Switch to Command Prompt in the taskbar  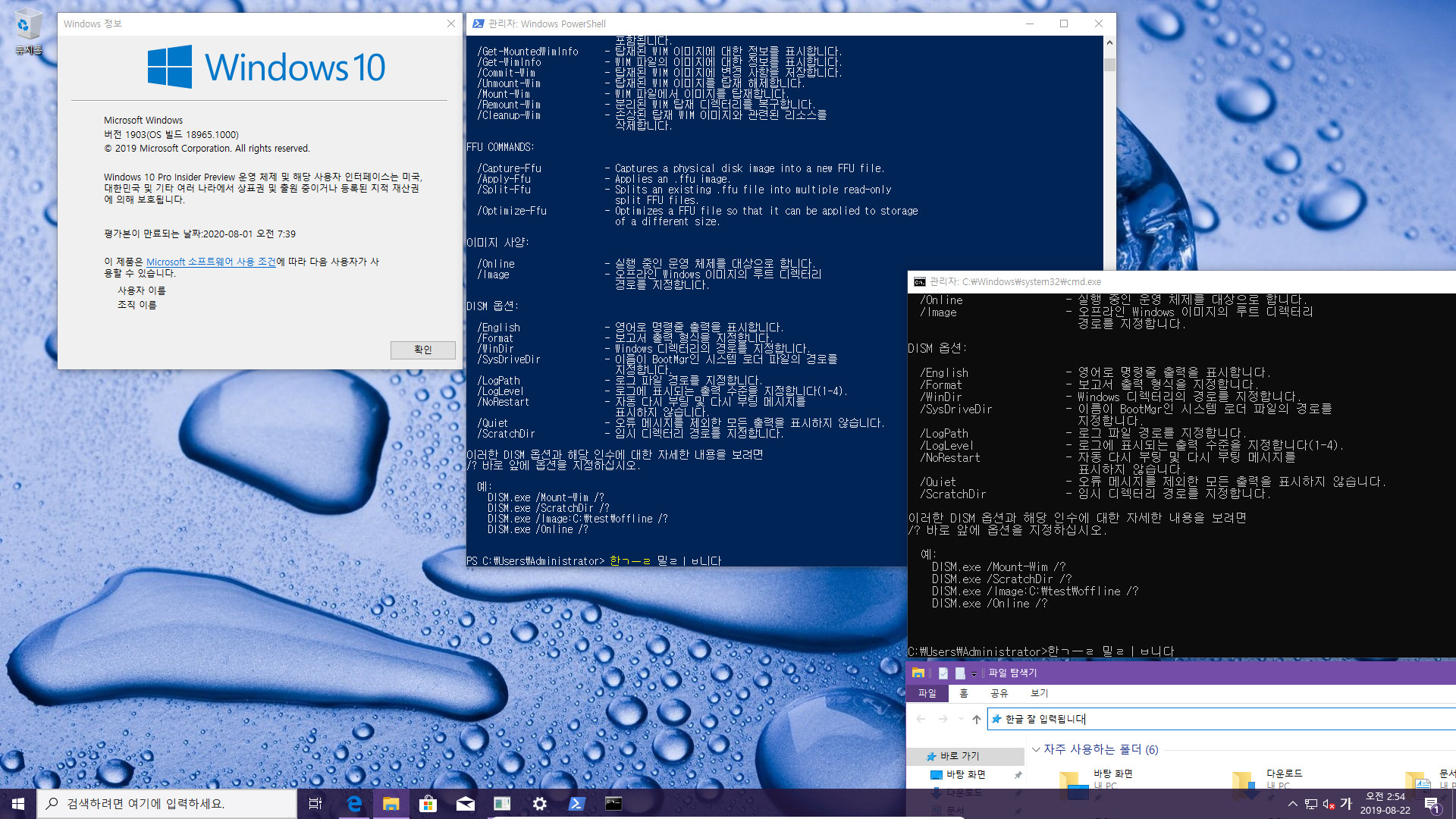point(613,804)
